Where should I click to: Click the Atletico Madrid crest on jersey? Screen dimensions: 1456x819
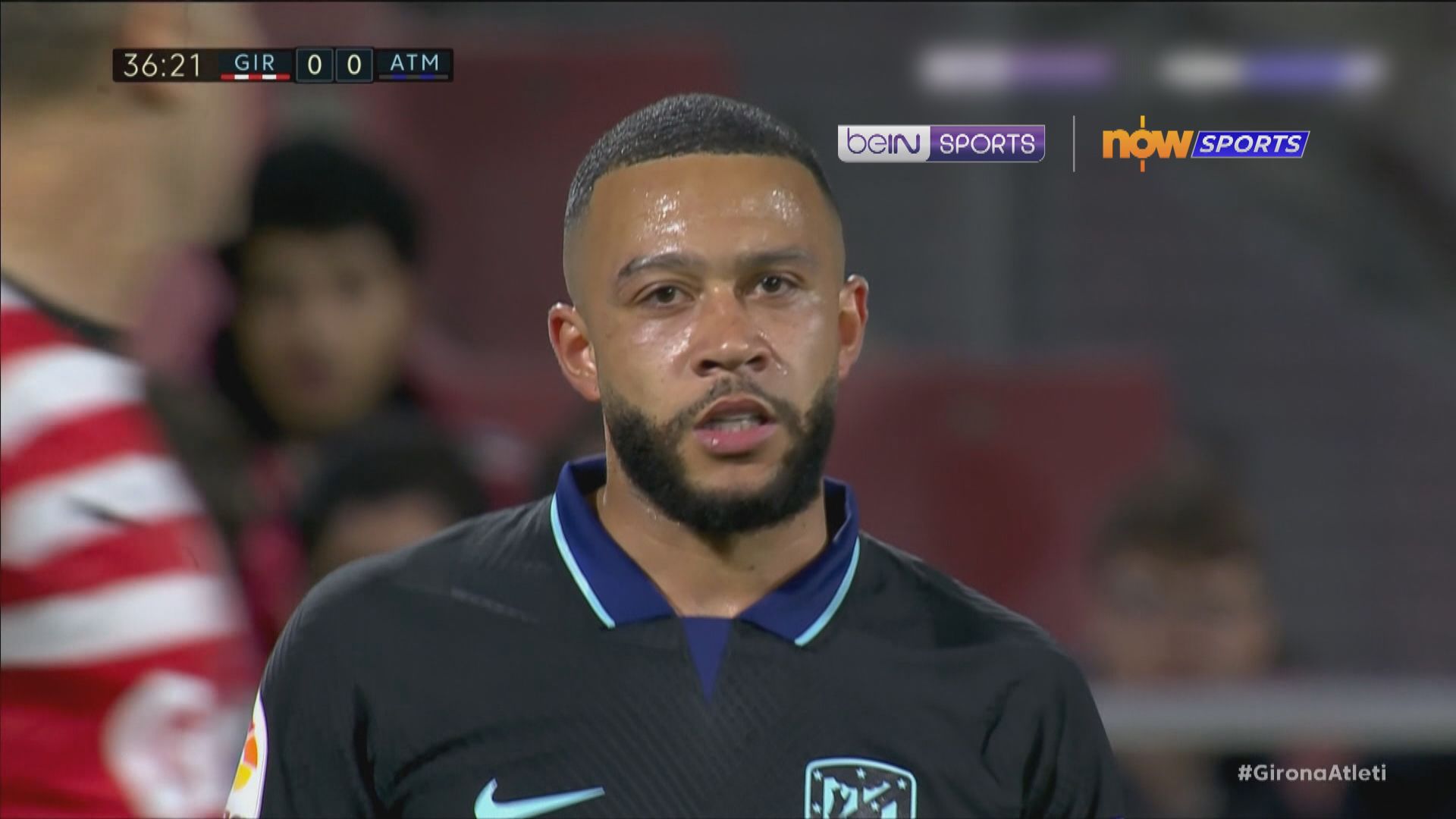859,789
